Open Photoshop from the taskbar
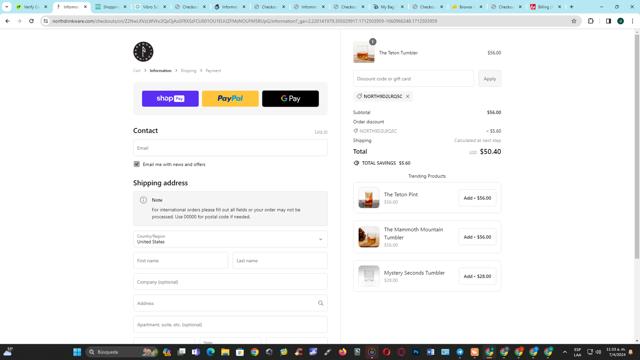 416,352
